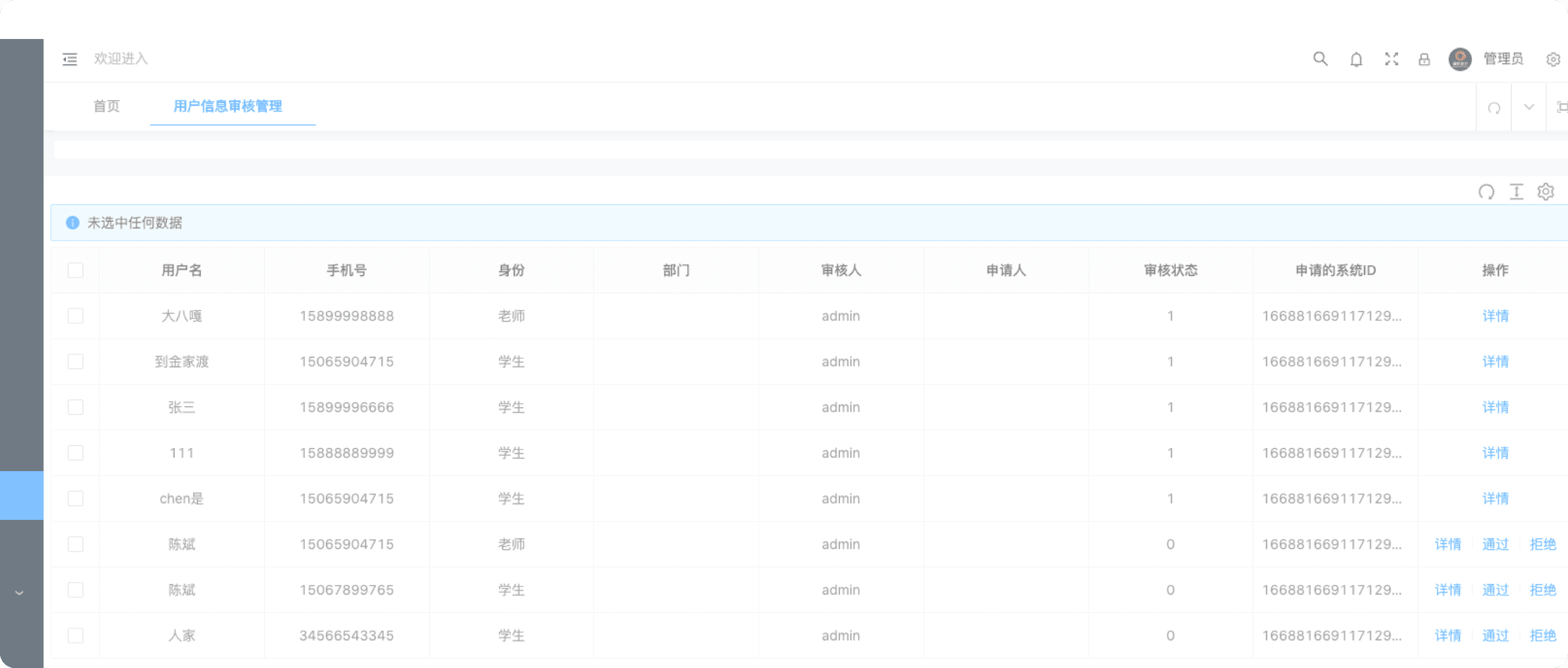Open the tab options dropdown chevron
1568x668 pixels.
click(1528, 107)
